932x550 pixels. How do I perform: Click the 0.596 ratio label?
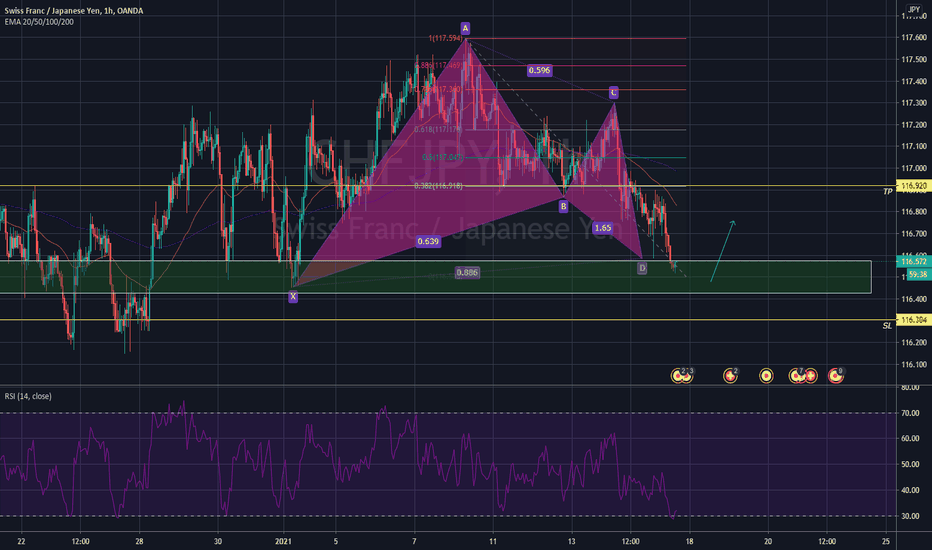539,70
